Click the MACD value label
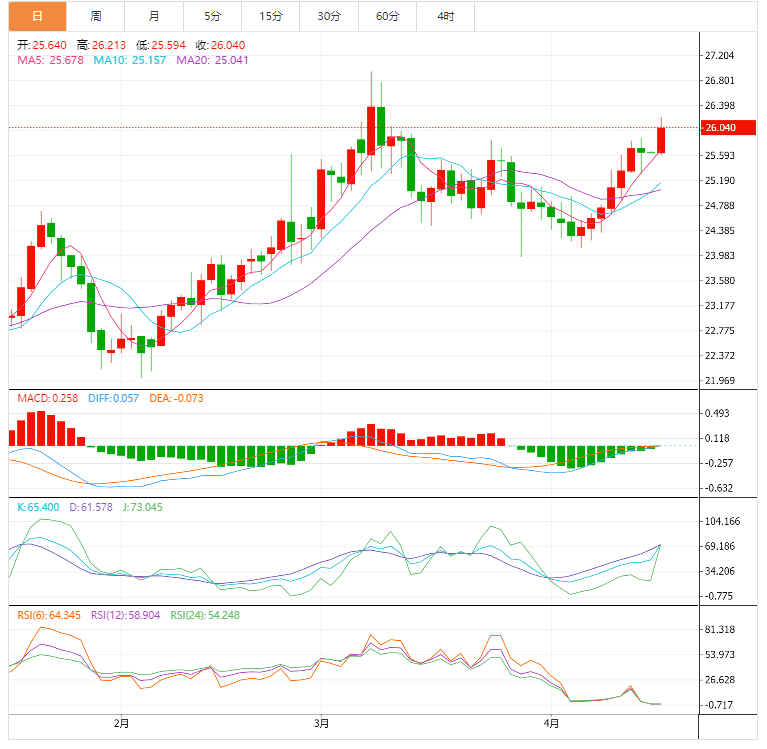Screen dimensions: 767x749 tap(45, 398)
